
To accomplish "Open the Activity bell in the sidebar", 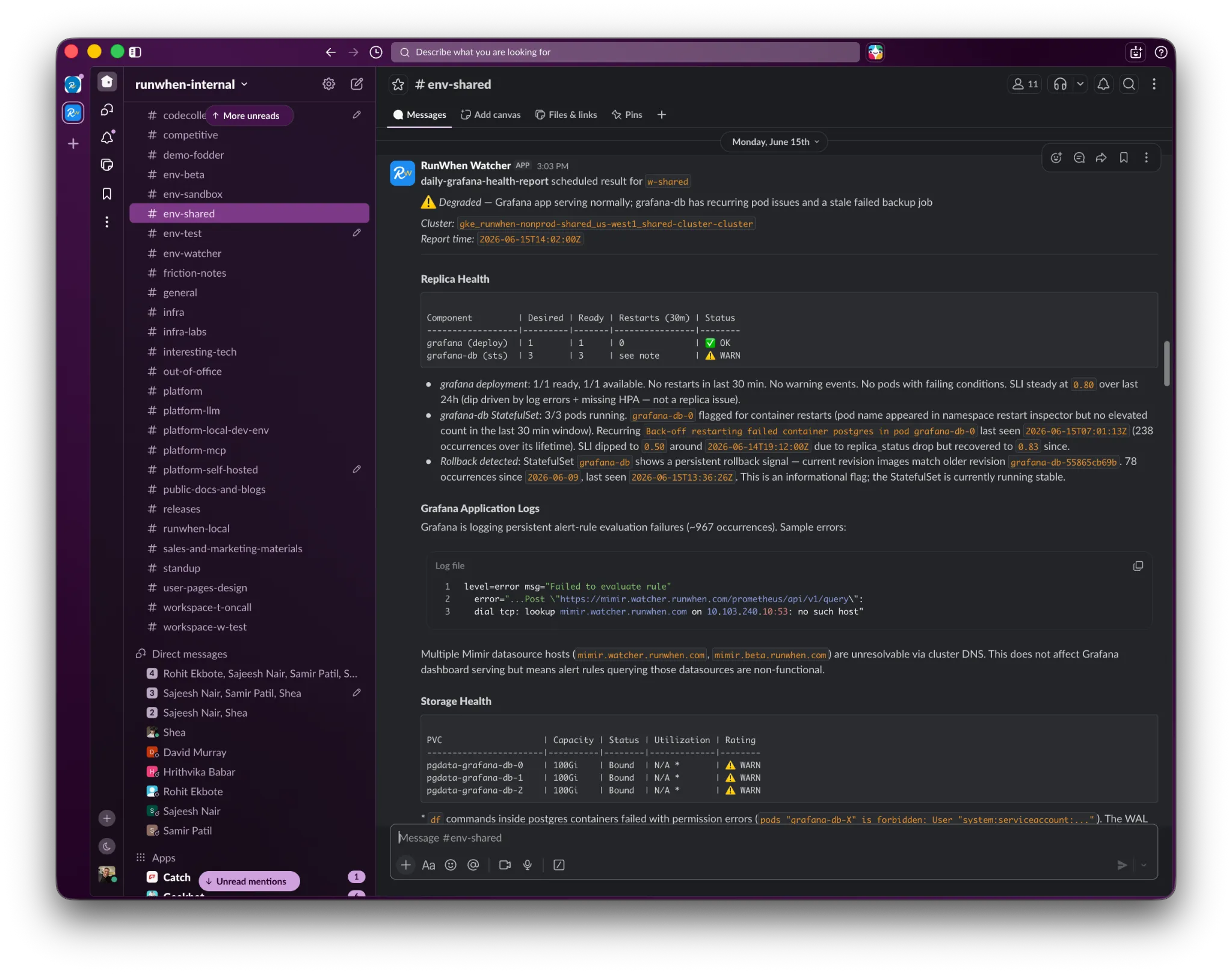I will coord(107,138).
